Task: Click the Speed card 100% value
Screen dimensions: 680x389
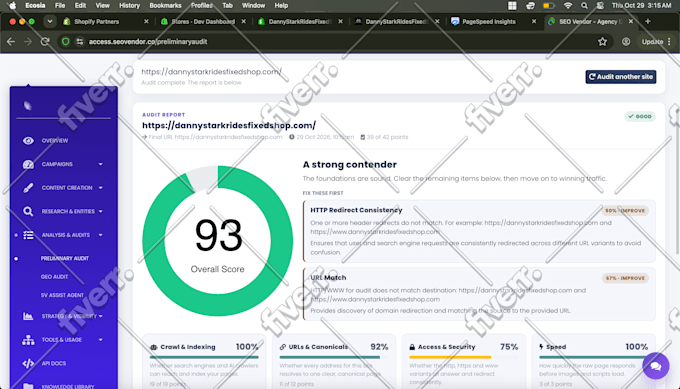Action: point(636,347)
